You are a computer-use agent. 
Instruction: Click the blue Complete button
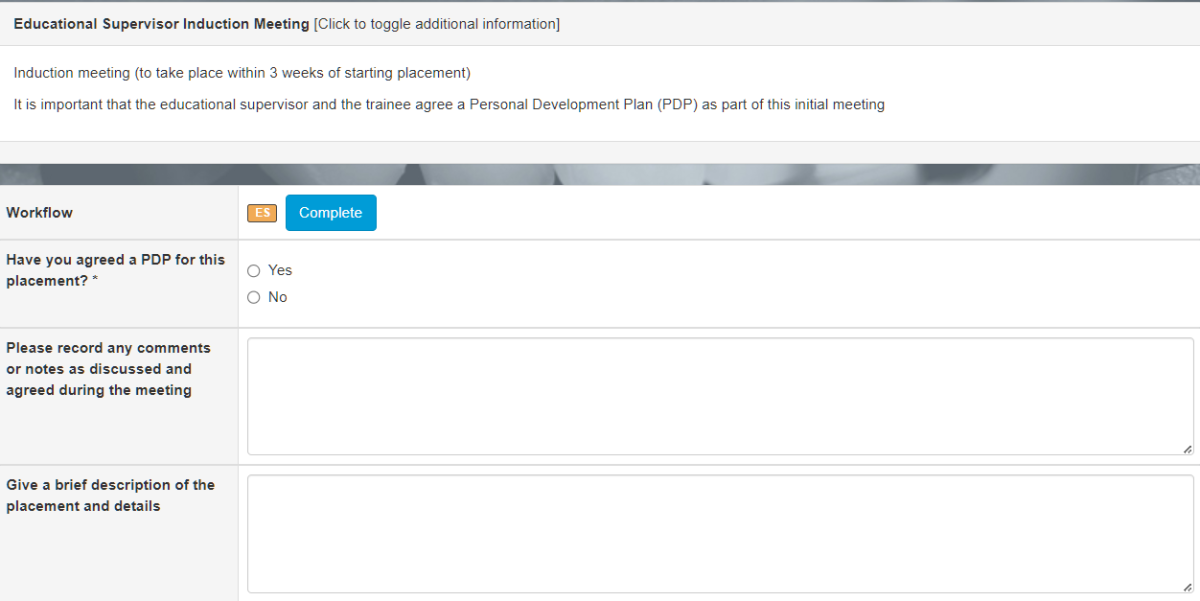pos(331,213)
